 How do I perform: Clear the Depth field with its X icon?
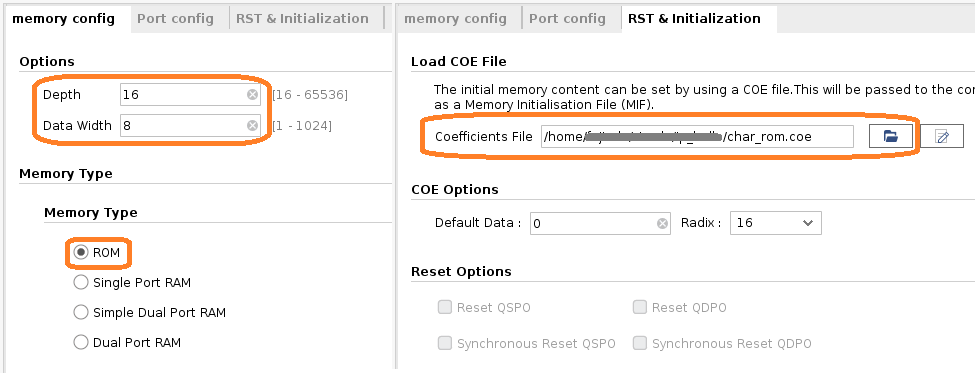point(252,95)
